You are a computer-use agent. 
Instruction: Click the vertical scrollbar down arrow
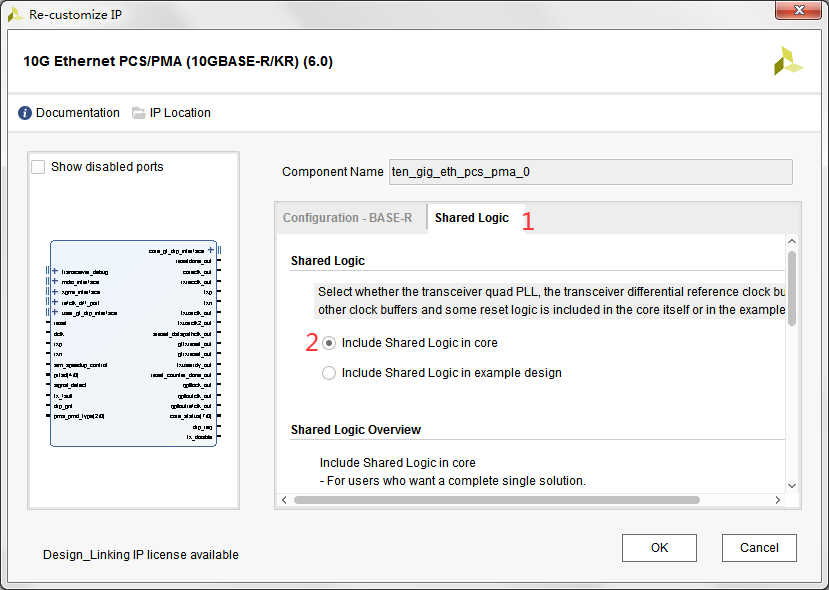792,486
